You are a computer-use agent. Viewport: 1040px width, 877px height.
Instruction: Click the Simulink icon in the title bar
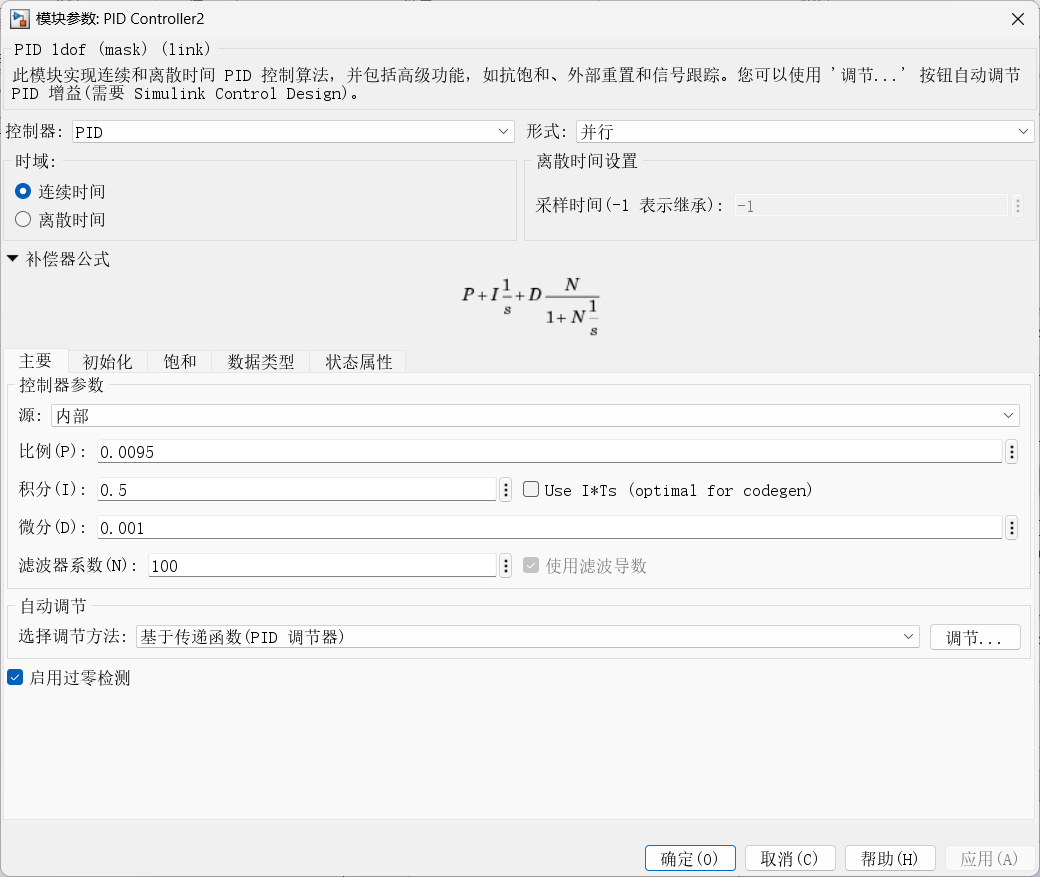(x=19, y=19)
